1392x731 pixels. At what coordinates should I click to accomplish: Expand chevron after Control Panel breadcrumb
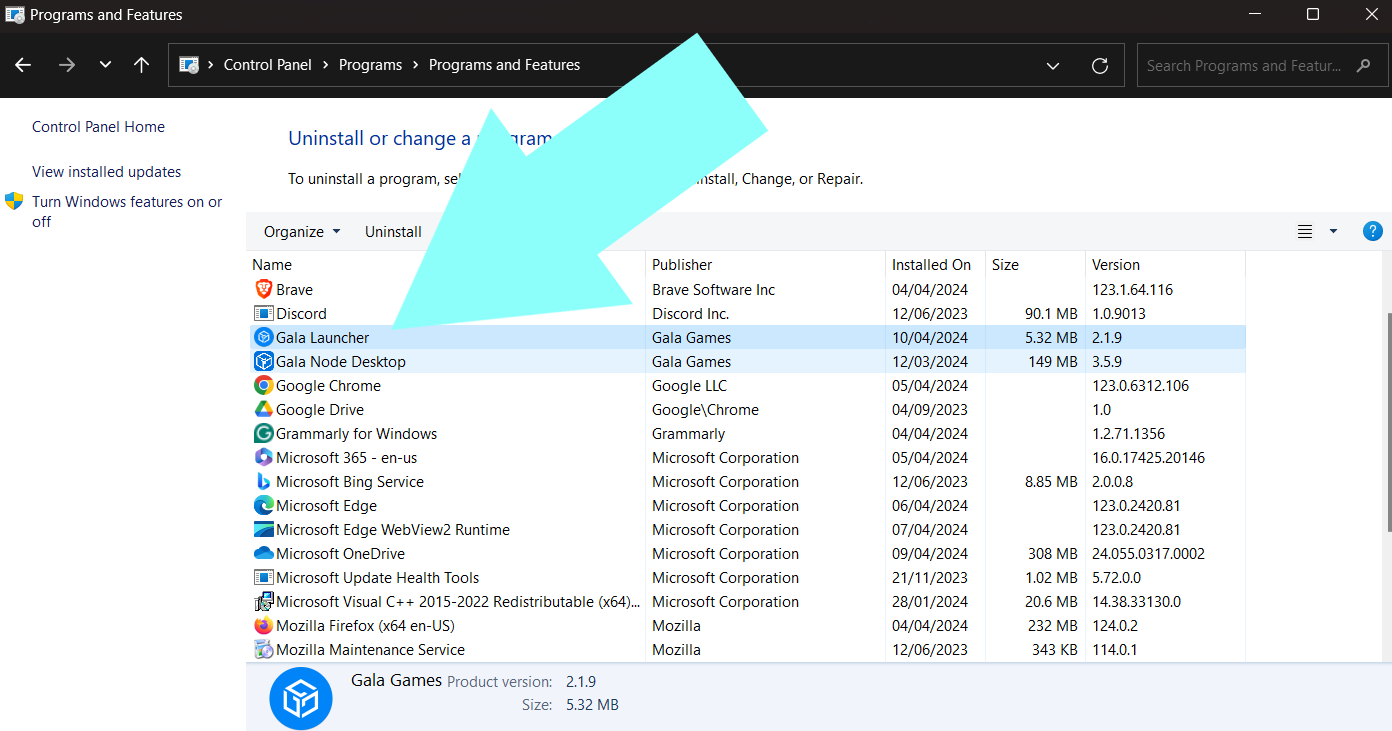point(326,65)
